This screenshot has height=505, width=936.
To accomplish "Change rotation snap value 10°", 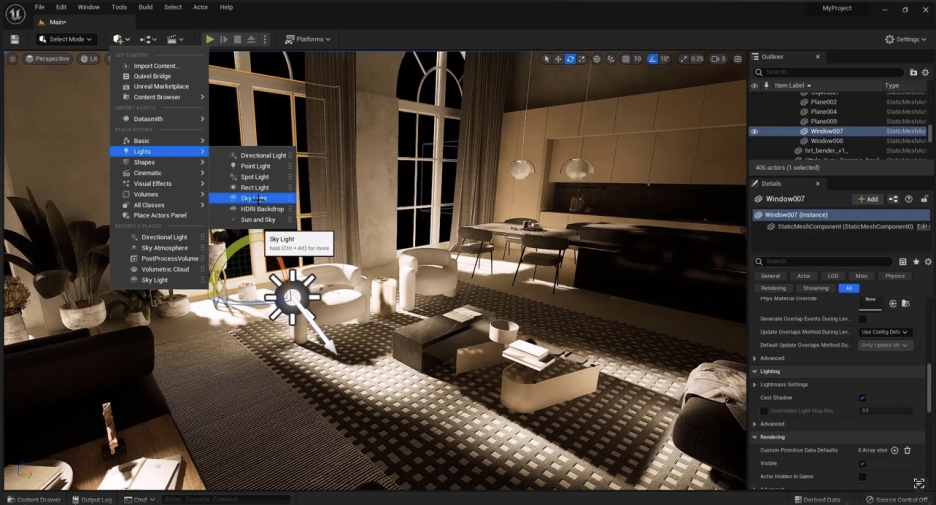I will [x=664, y=58].
